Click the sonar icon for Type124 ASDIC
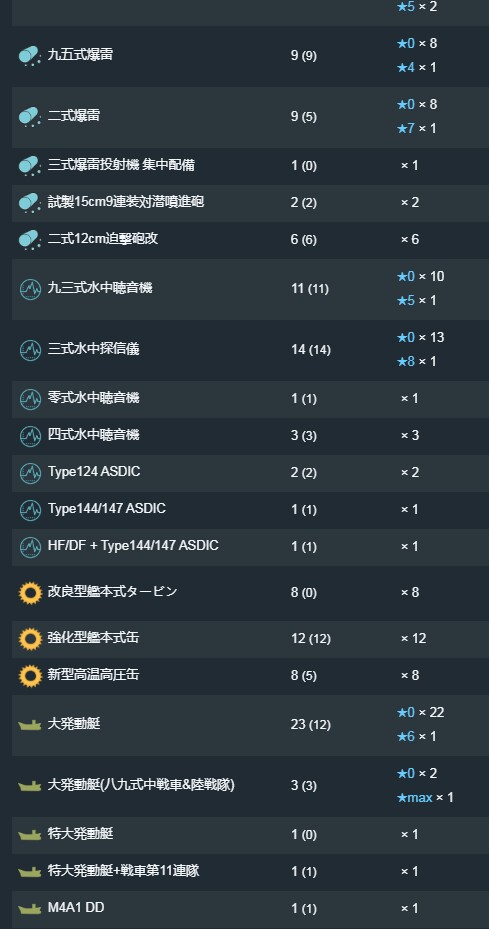This screenshot has height=929, width=489. (30, 473)
